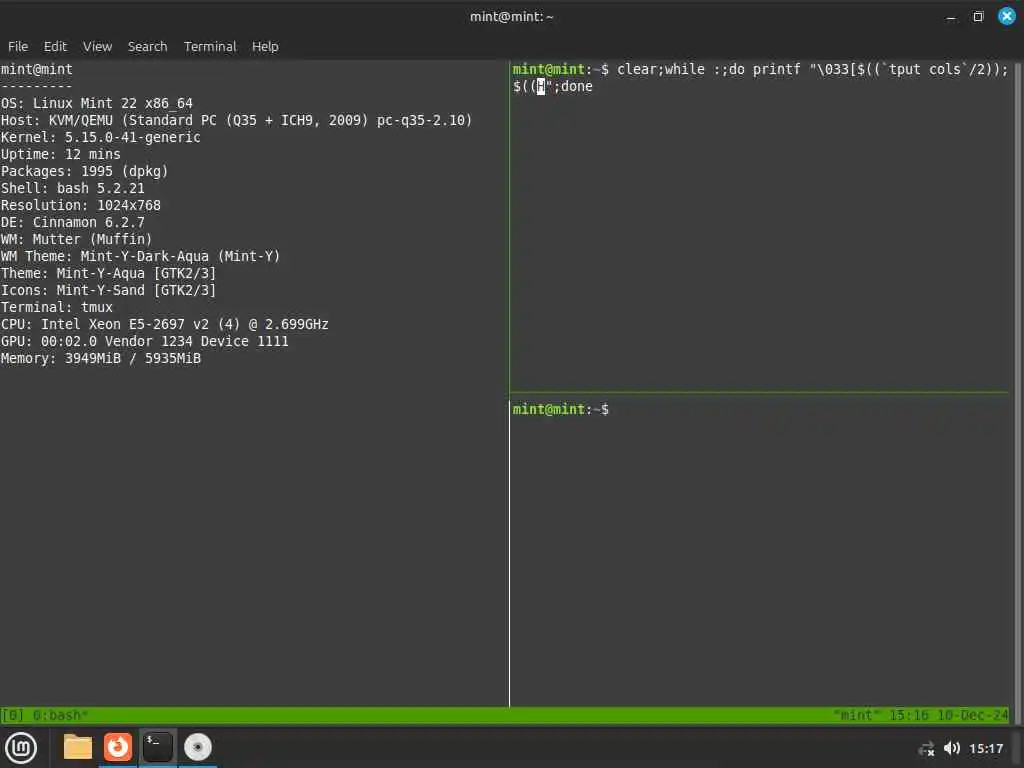Click the 'GPU: 00:02.0 Vendor 1234' line
The height and width of the screenshot is (768, 1024).
[x=144, y=341]
